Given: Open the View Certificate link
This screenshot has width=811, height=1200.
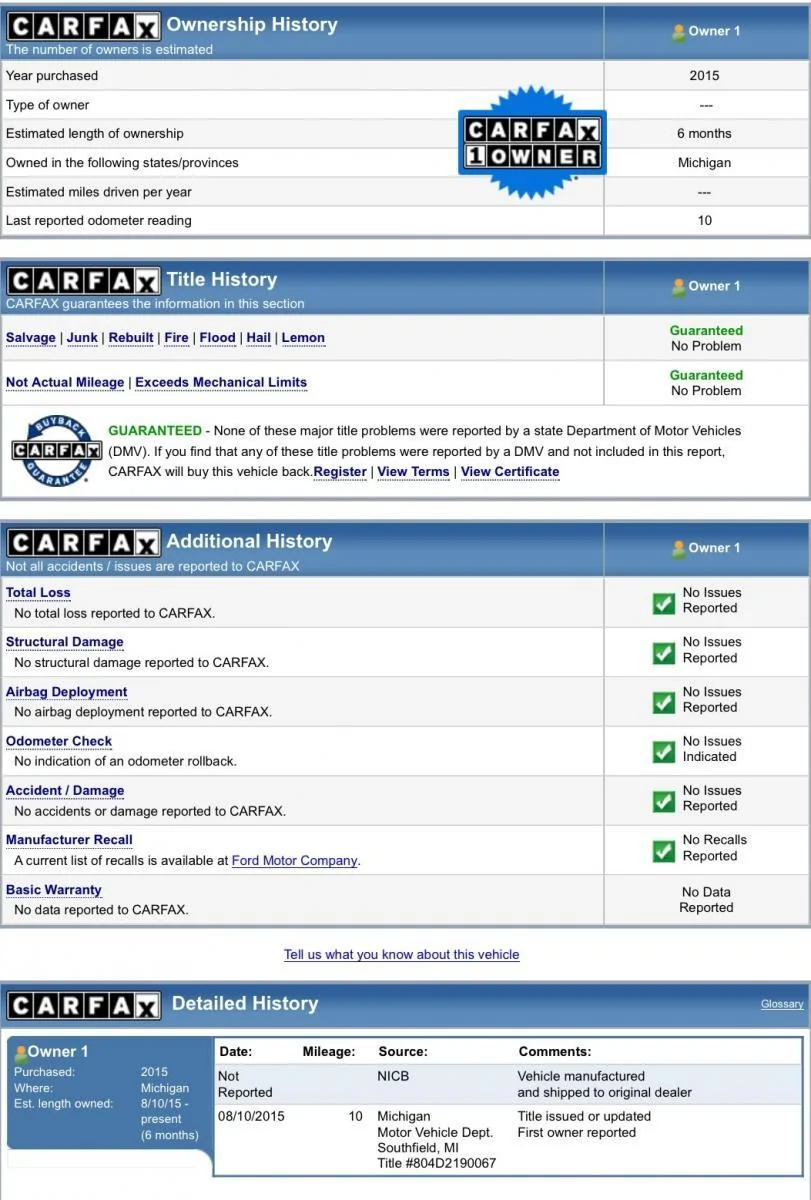Looking at the screenshot, I should click(x=510, y=472).
